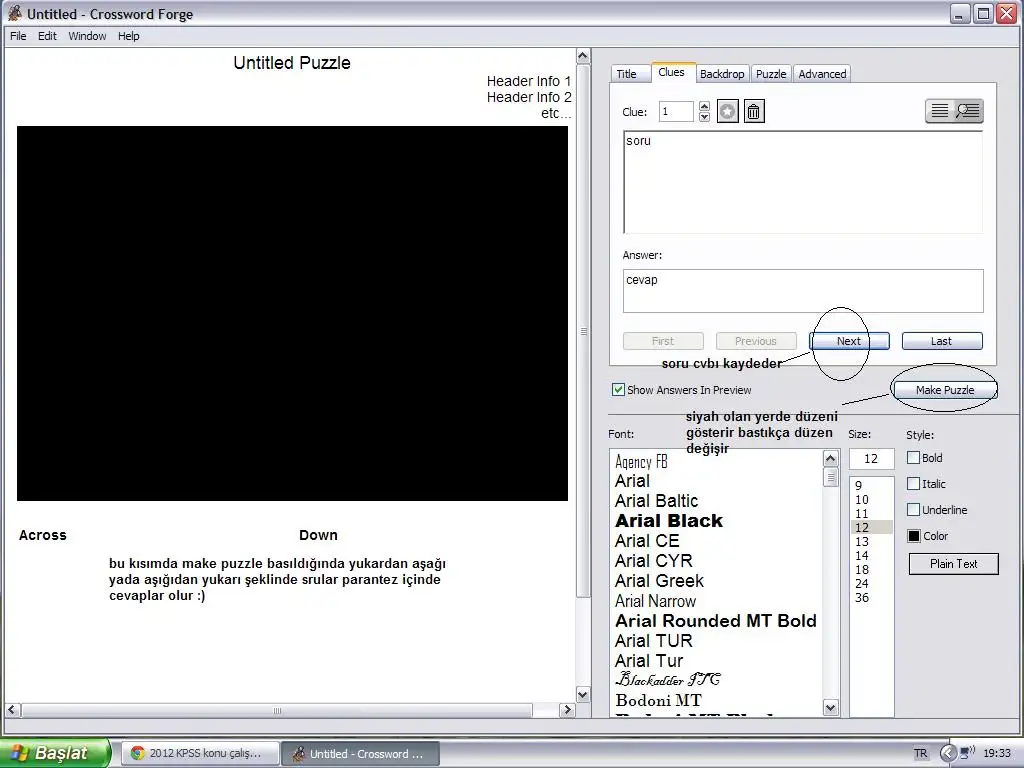This screenshot has width=1024, height=768.
Task: Enable the Italic style checkbox
Action: (x=914, y=484)
